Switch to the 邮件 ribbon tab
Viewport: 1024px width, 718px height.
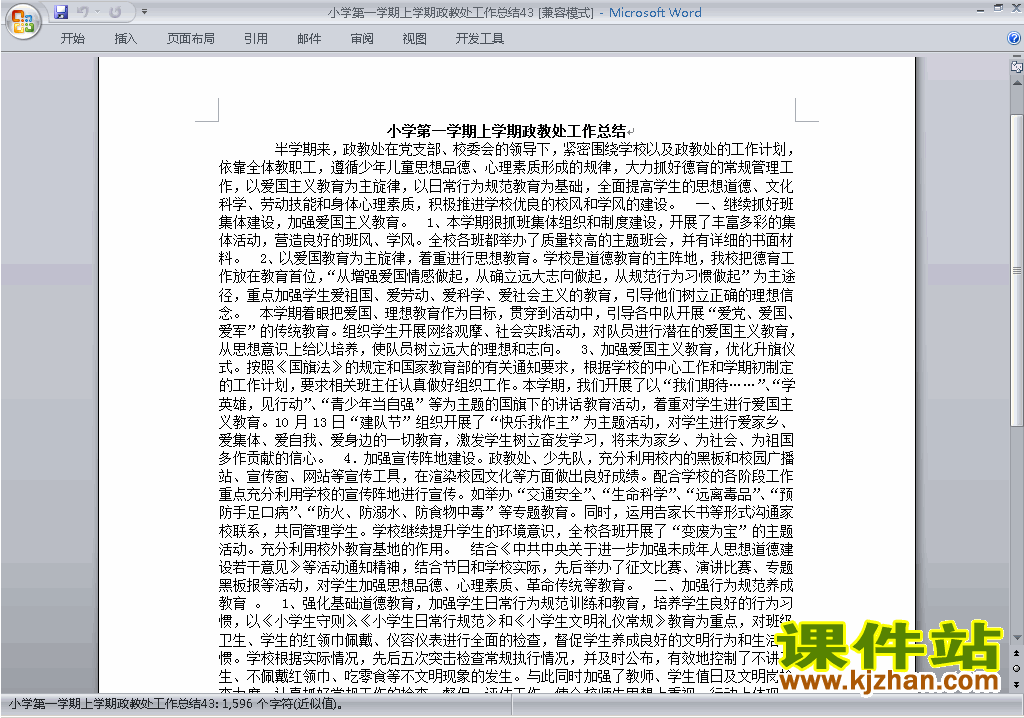click(309, 39)
